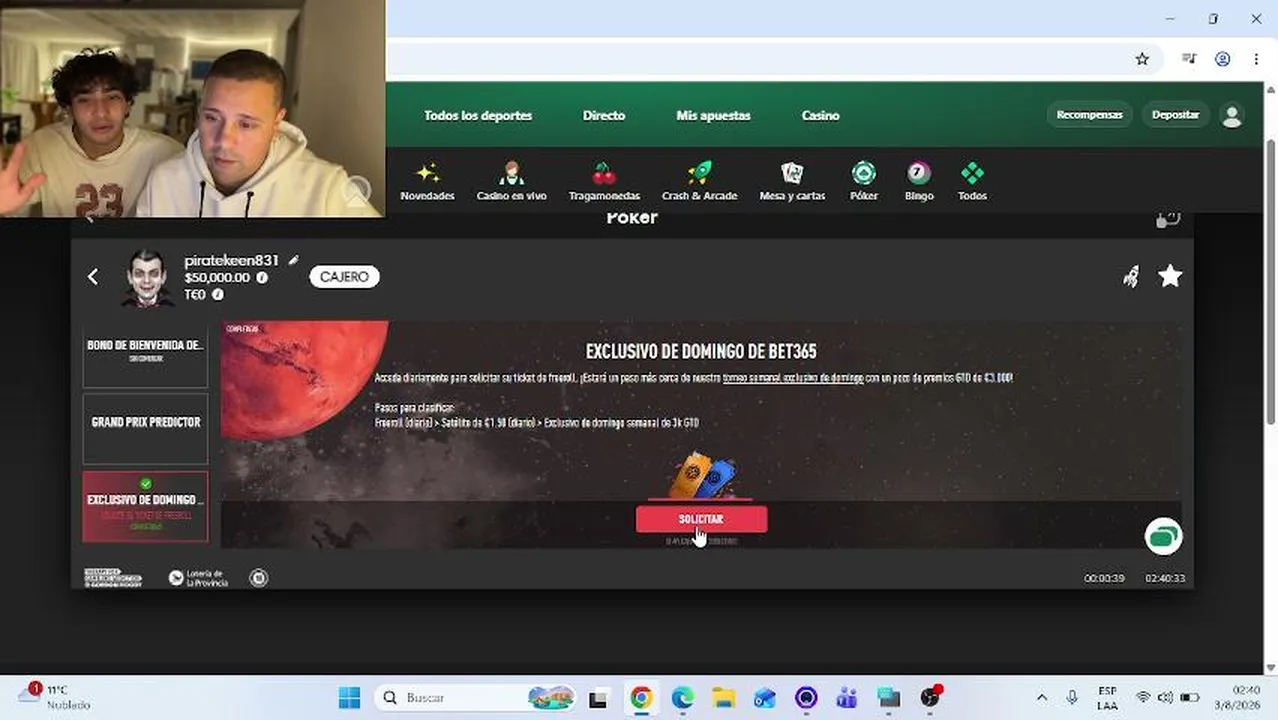Show info for $50,000.00 balance

(x=262, y=278)
